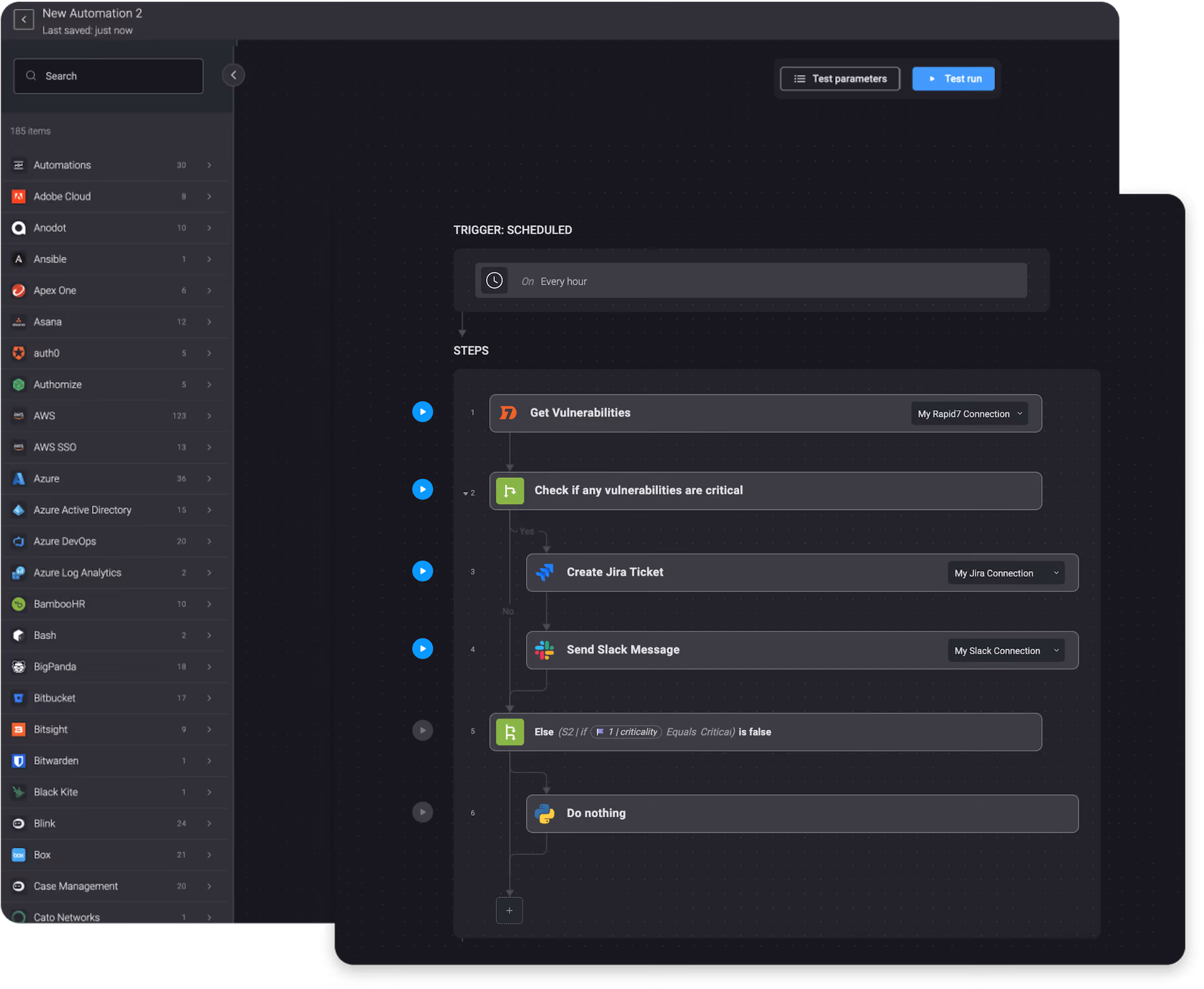Click the BambooHR icon
Screen dimensions: 1204x989
pyautogui.click(x=19, y=604)
